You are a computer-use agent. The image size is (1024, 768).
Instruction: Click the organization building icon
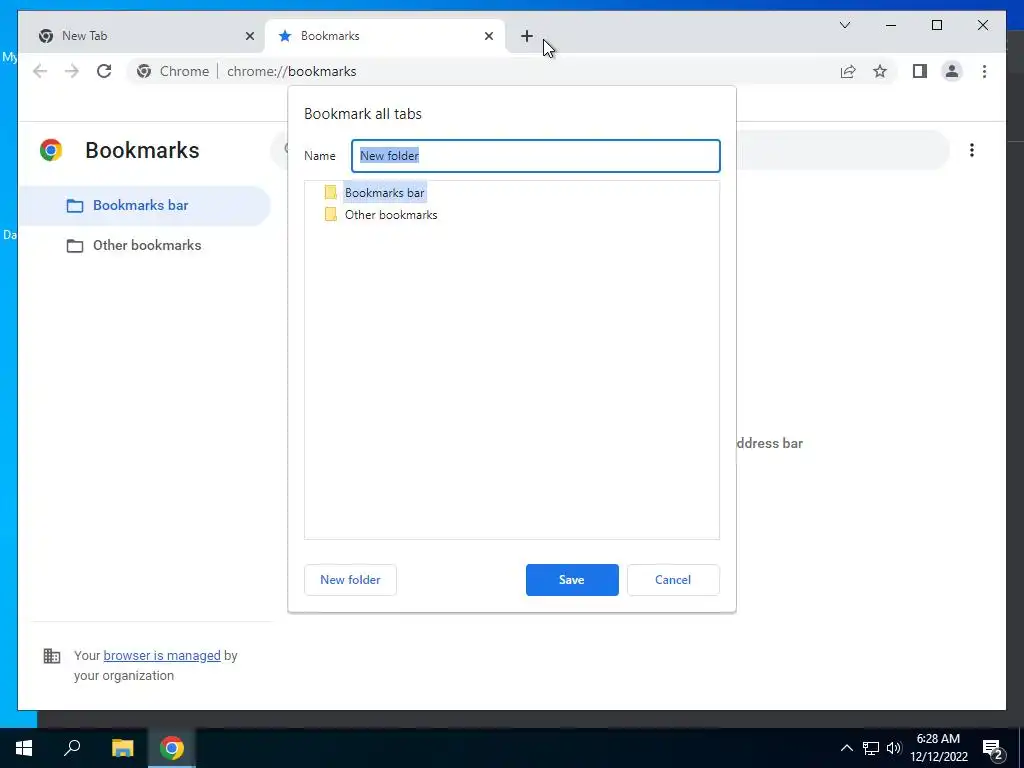(52, 656)
